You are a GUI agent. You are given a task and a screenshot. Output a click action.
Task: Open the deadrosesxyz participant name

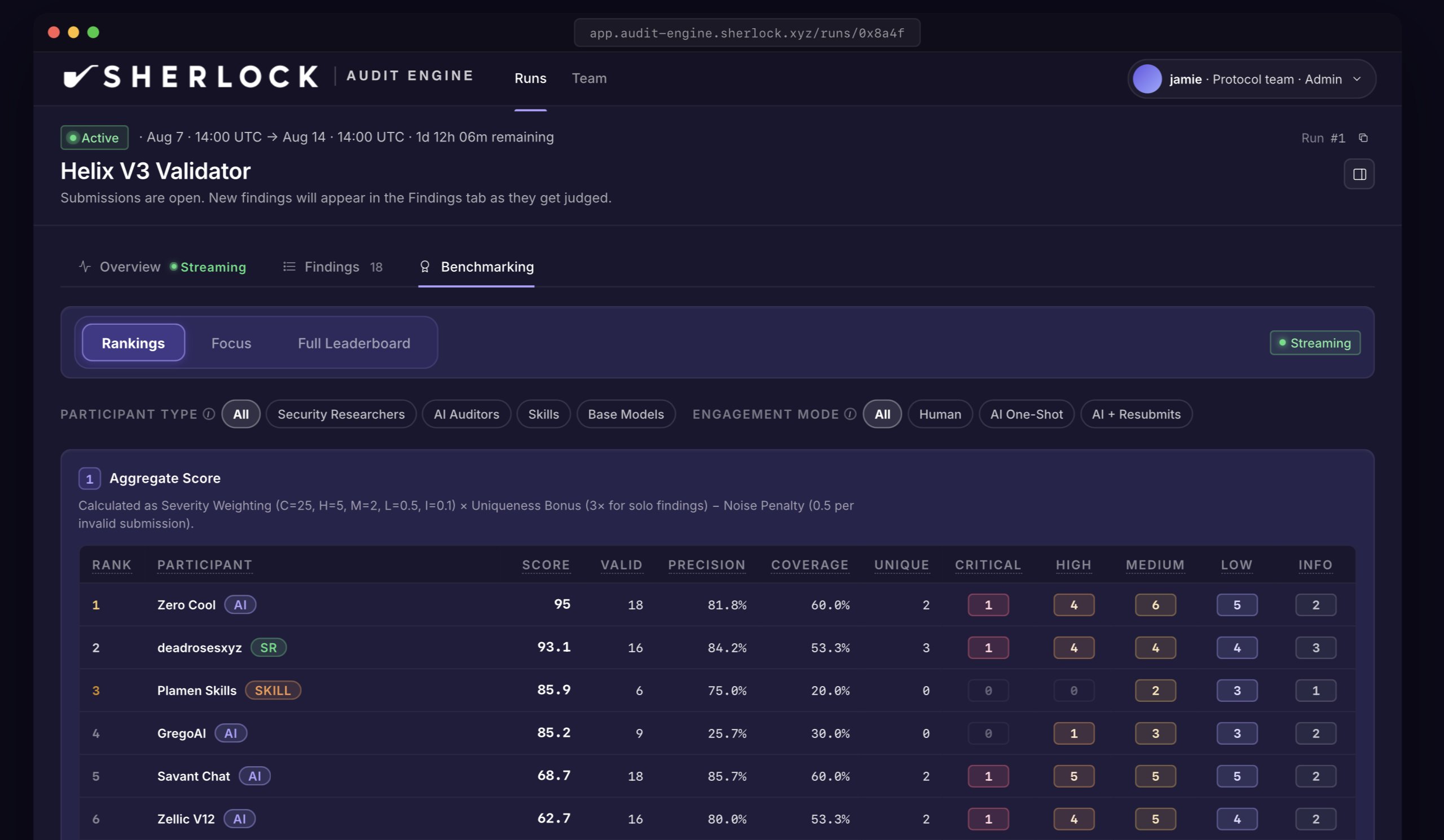pos(200,648)
